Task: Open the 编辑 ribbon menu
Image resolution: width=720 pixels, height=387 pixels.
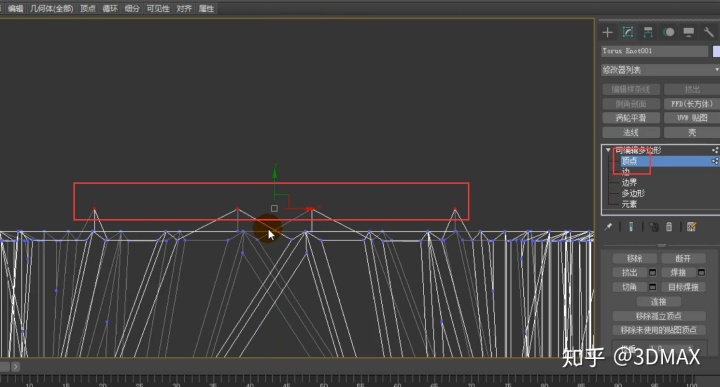Action: (15, 8)
